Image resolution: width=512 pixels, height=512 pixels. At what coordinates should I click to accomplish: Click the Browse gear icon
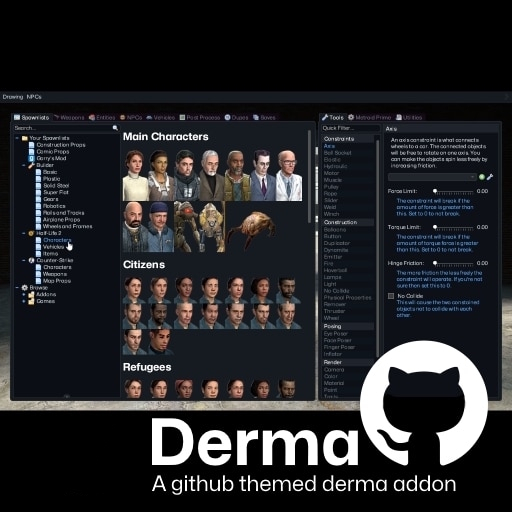coord(24,287)
